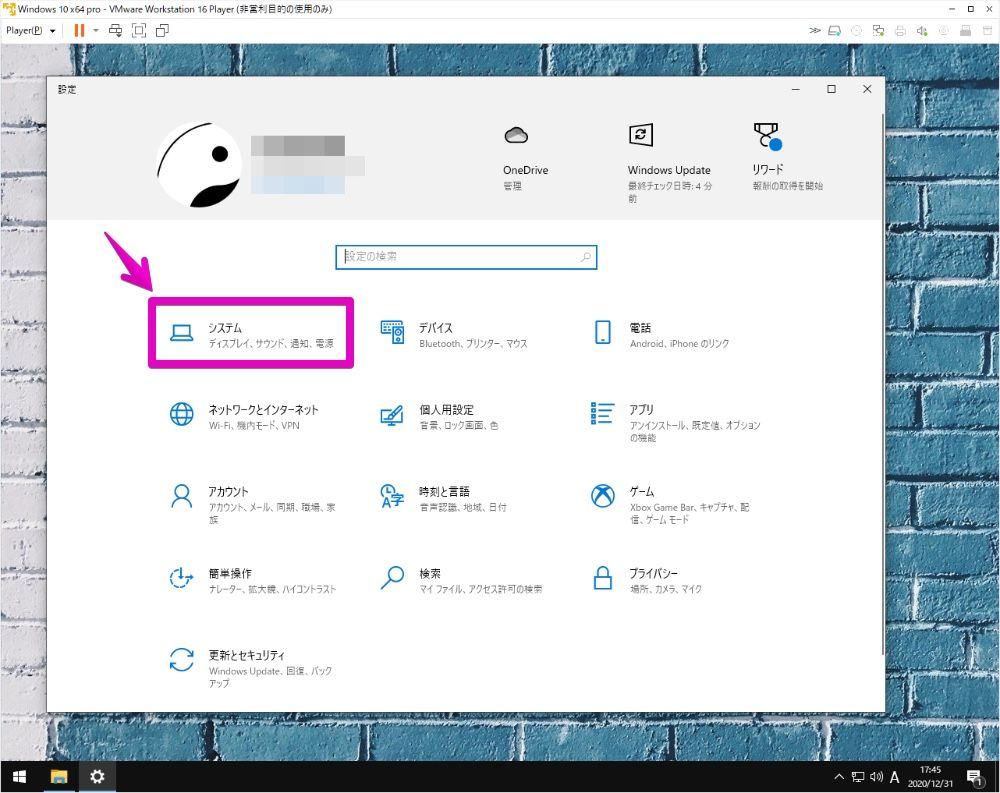The width and height of the screenshot is (1000, 793).
Task: Open OneDrive cloud shortcut in header
Action: coord(525,158)
